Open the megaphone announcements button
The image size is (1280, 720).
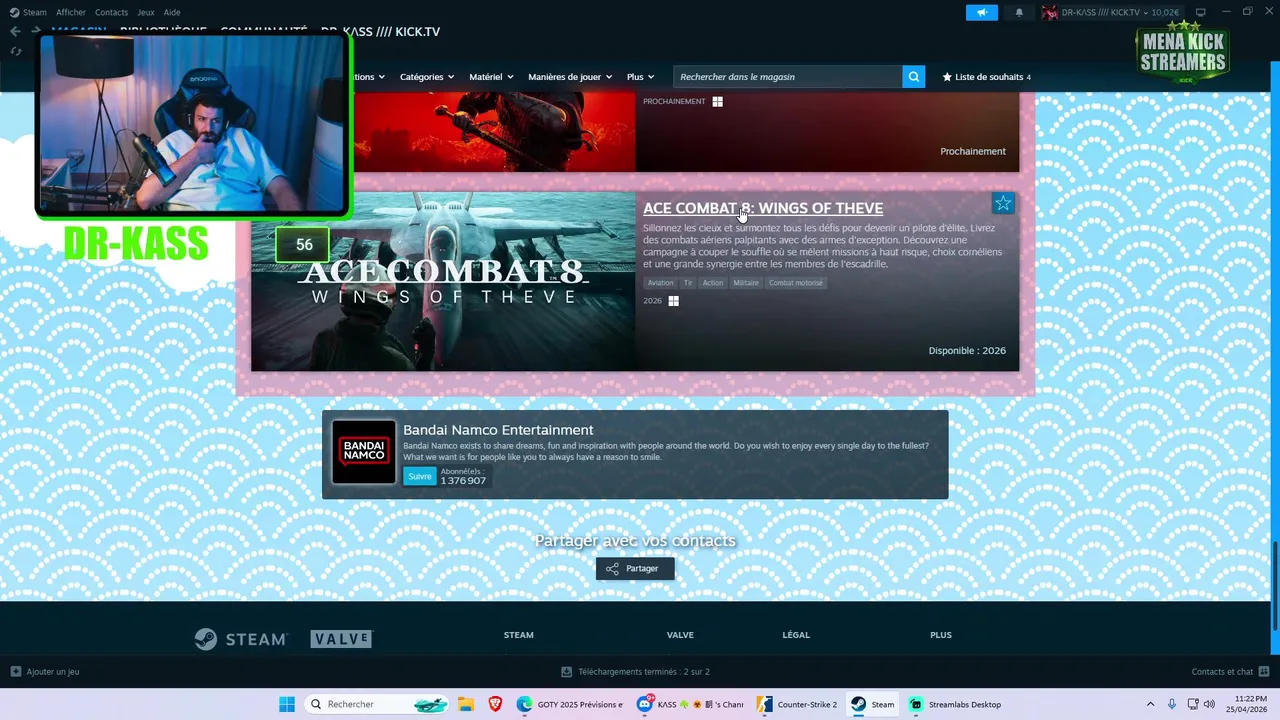click(982, 12)
